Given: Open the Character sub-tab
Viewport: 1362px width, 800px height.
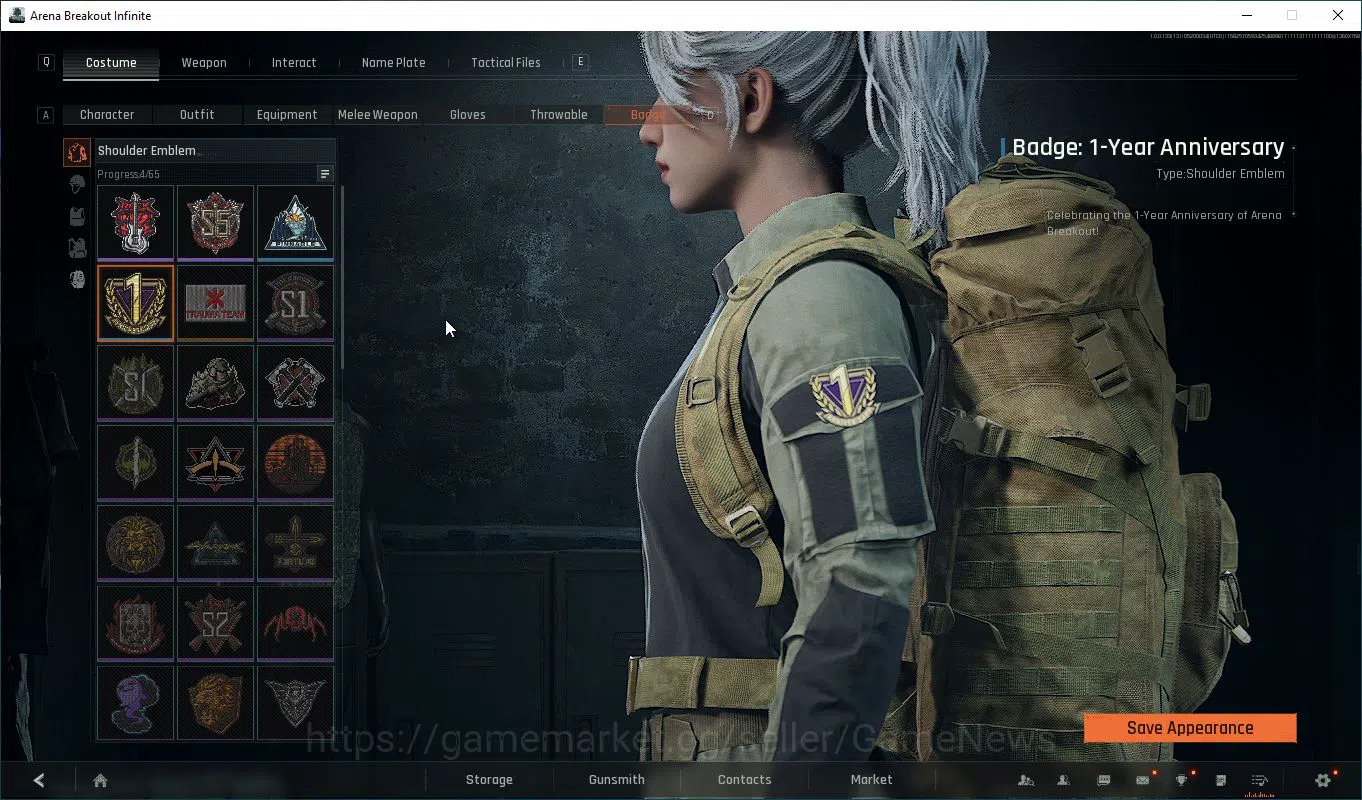Looking at the screenshot, I should 107,114.
